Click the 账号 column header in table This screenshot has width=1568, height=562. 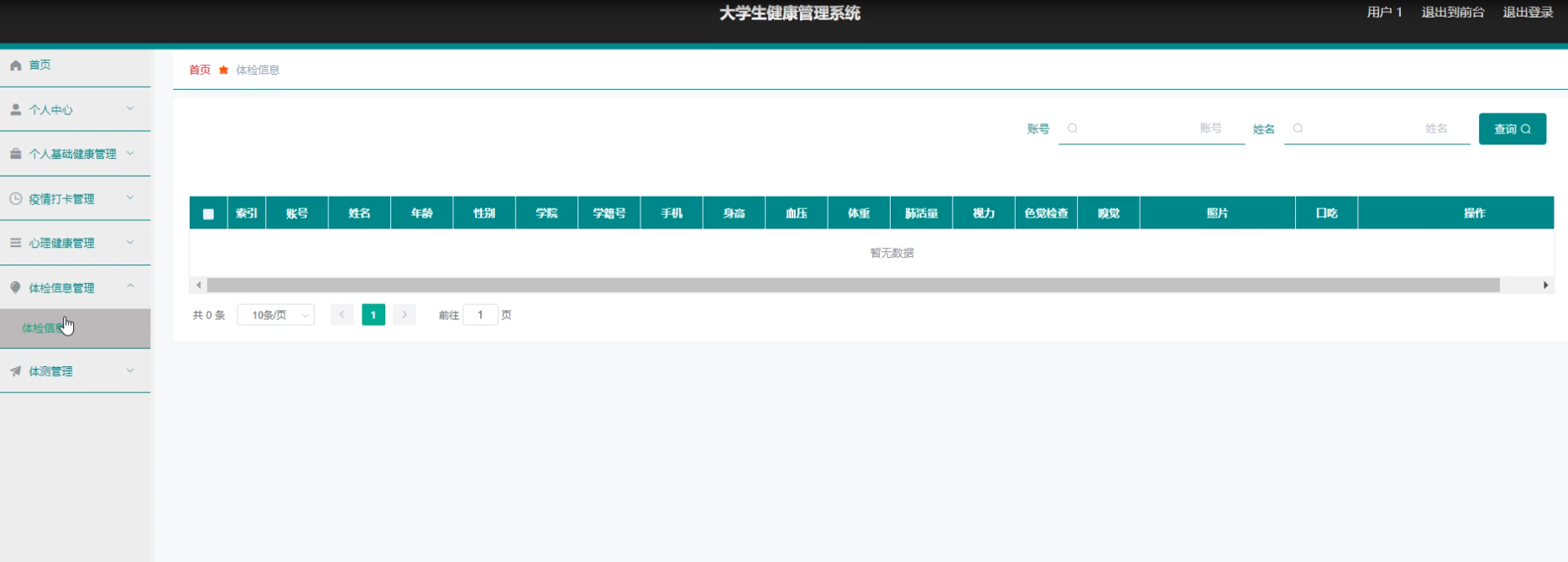click(297, 213)
